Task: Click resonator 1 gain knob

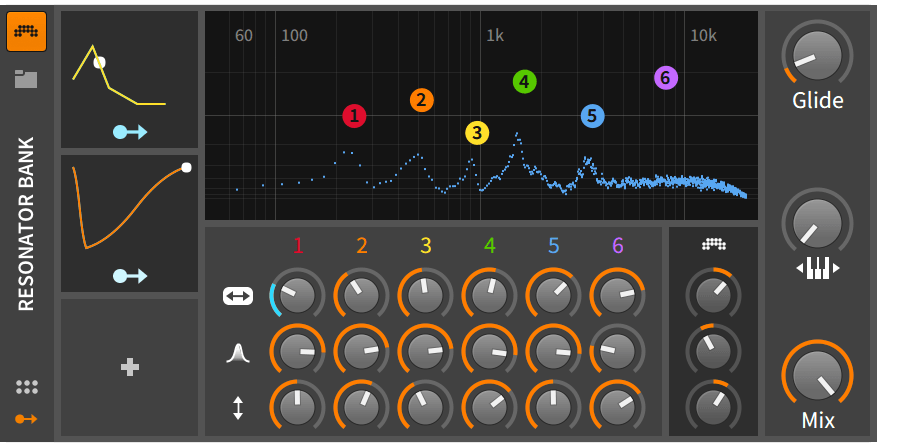Action: 297,408
